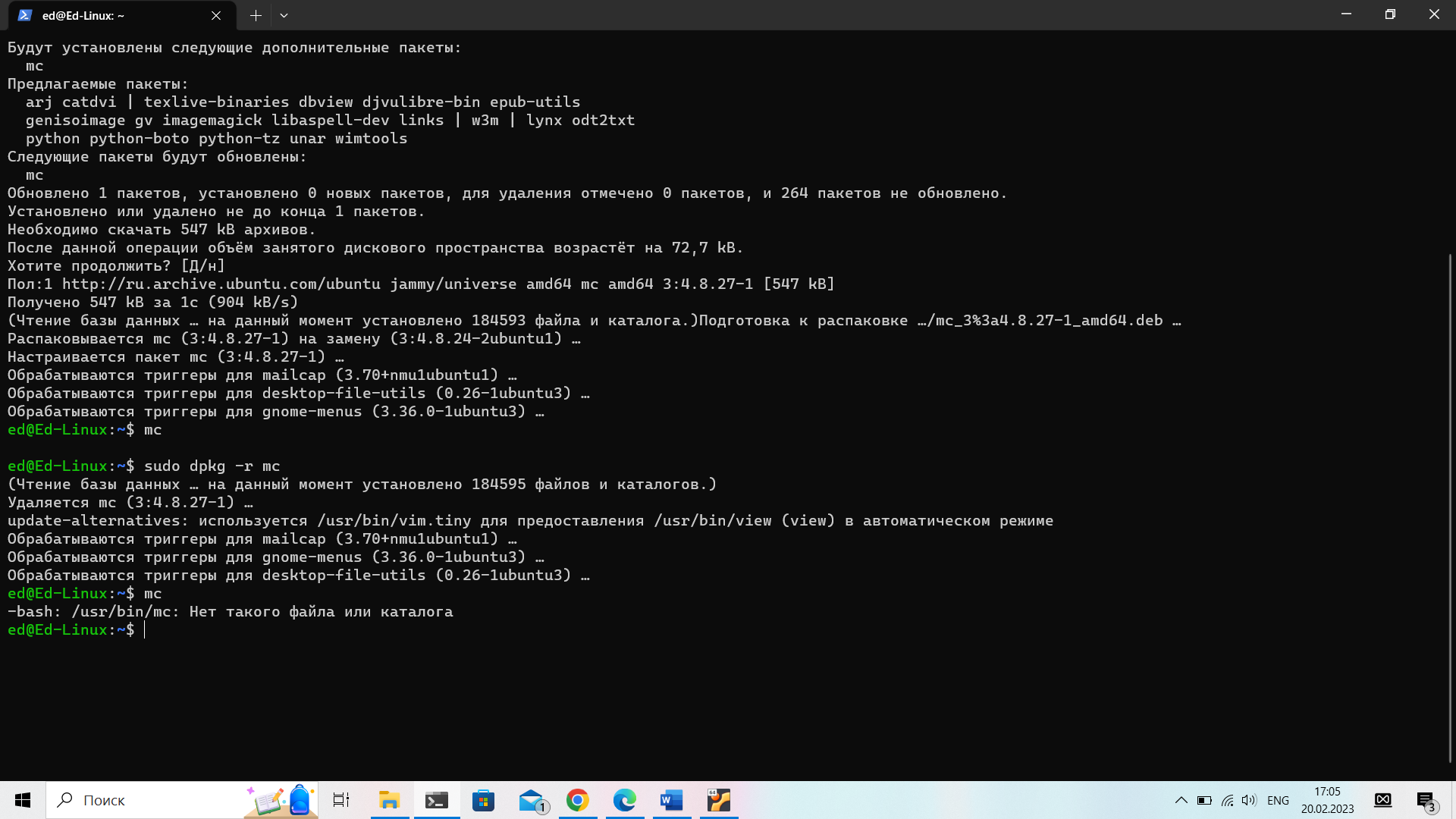The image size is (1456, 819).
Task: Open a new terminal tab with plus button
Action: pos(256,15)
